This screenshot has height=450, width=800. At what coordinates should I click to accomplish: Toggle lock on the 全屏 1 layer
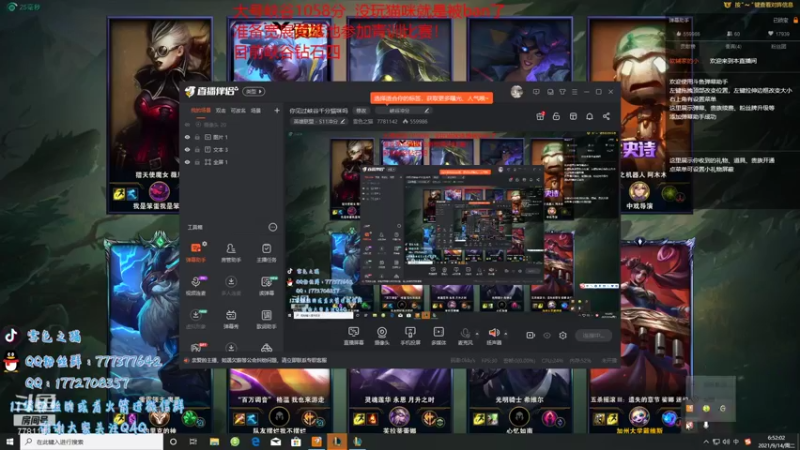(197, 162)
